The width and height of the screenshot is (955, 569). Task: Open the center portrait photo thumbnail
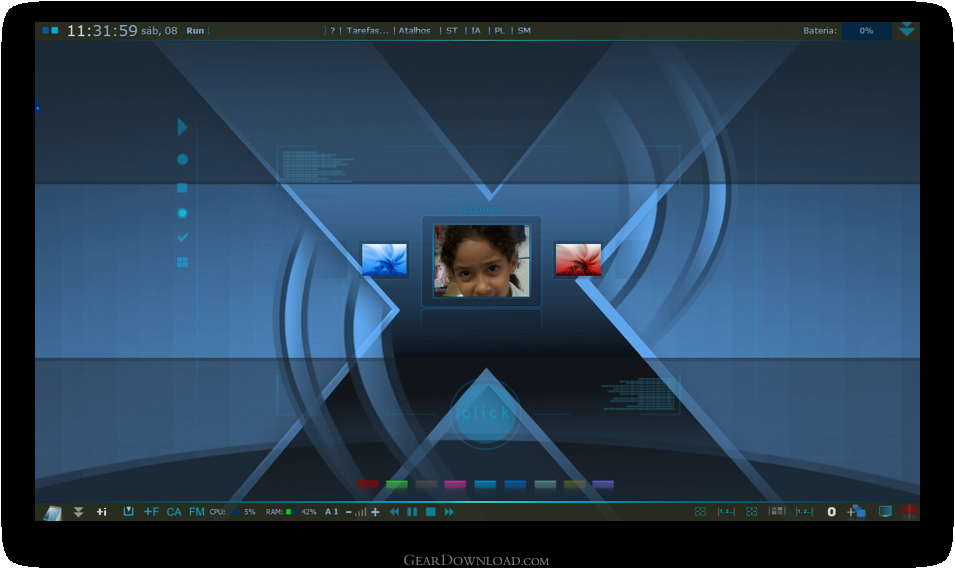pyautogui.click(x=481, y=261)
